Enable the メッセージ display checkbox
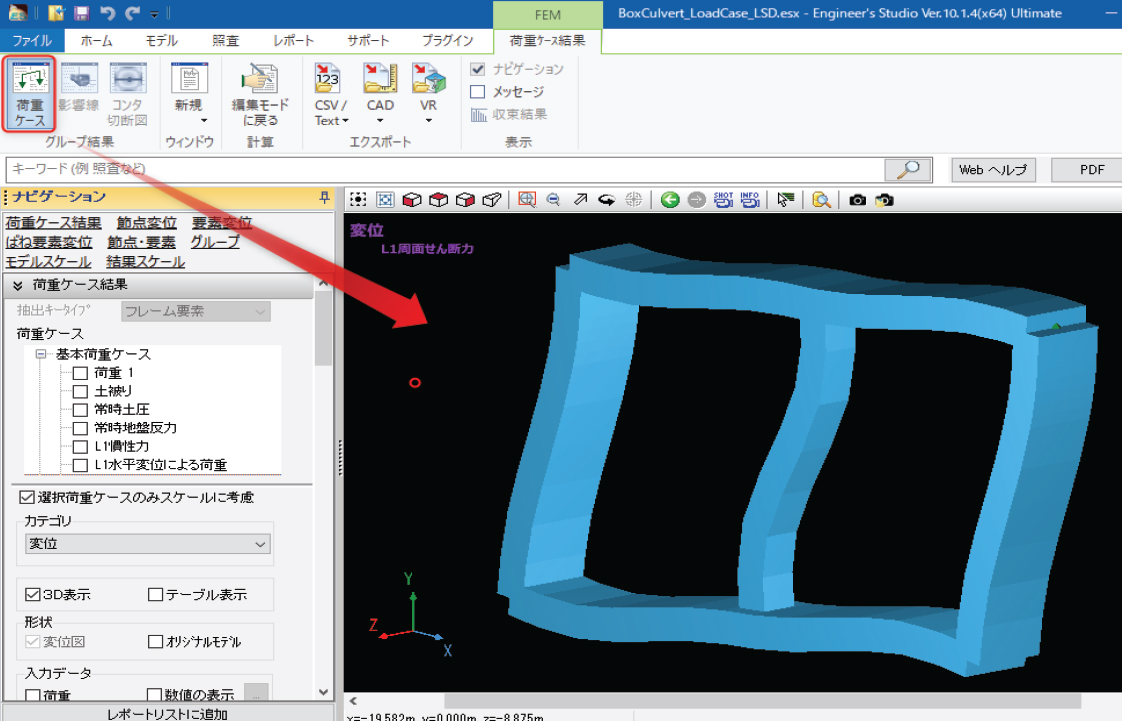This screenshot has height=721, width=1122. coord(478,92)
